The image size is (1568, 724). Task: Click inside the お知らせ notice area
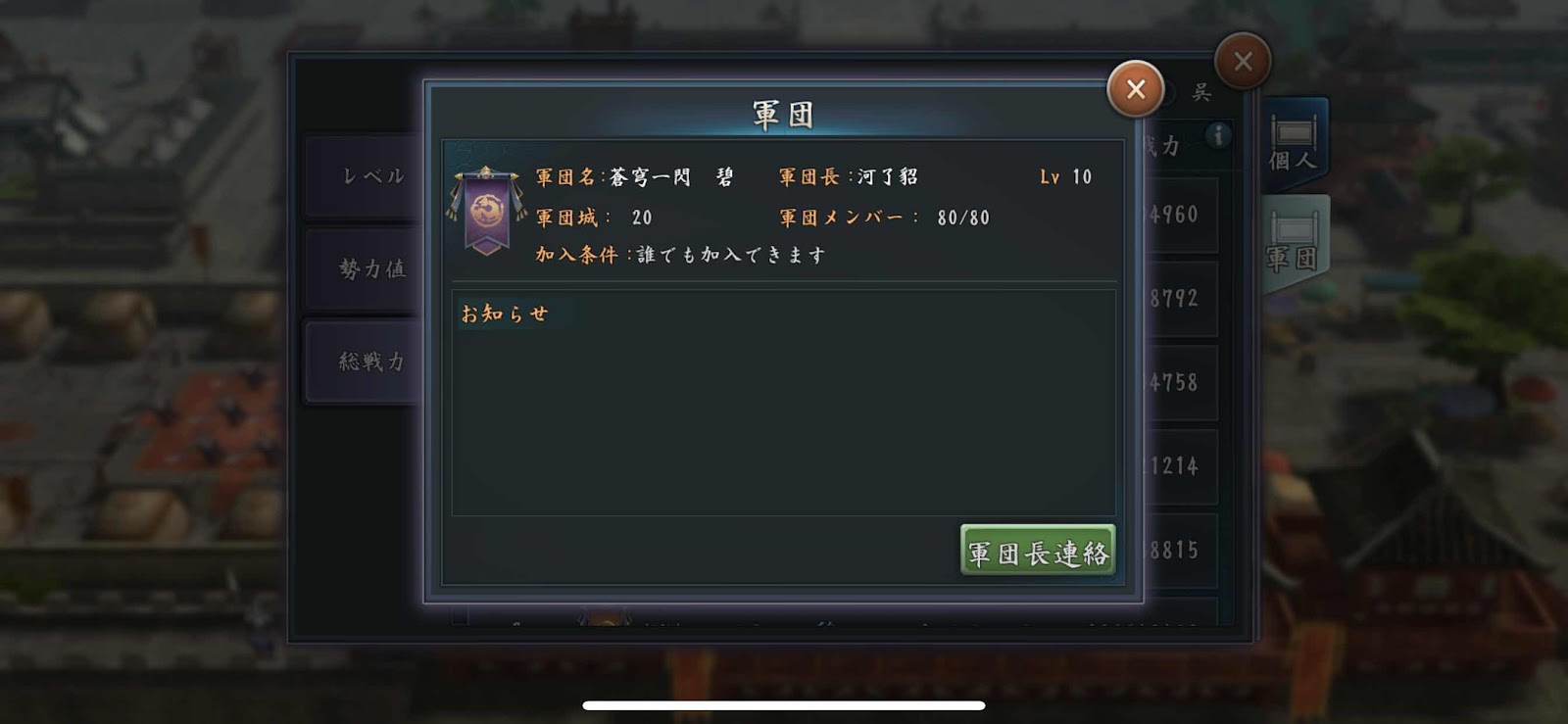783,403
